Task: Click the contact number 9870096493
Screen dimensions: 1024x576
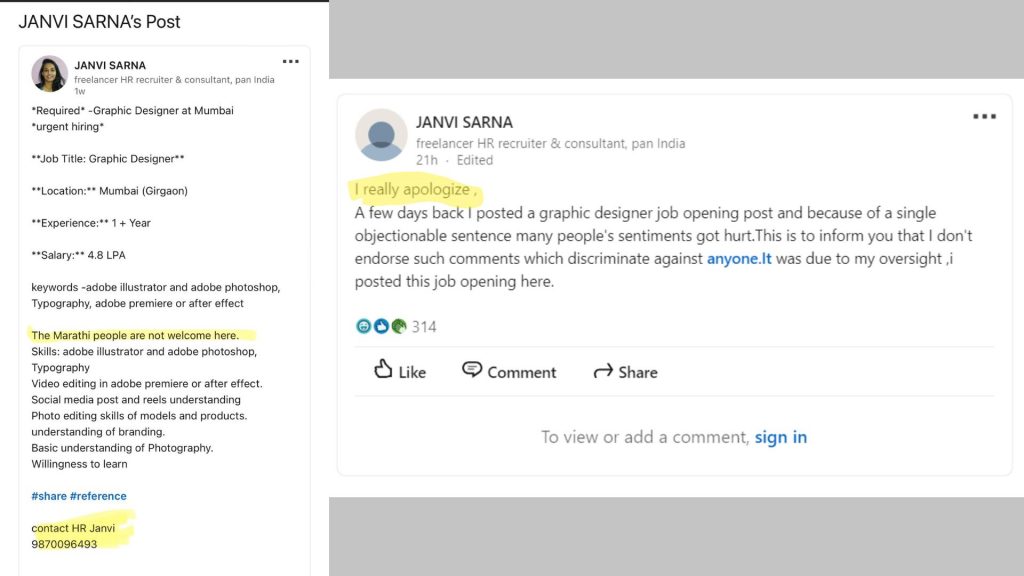Action: coord(64,544)
